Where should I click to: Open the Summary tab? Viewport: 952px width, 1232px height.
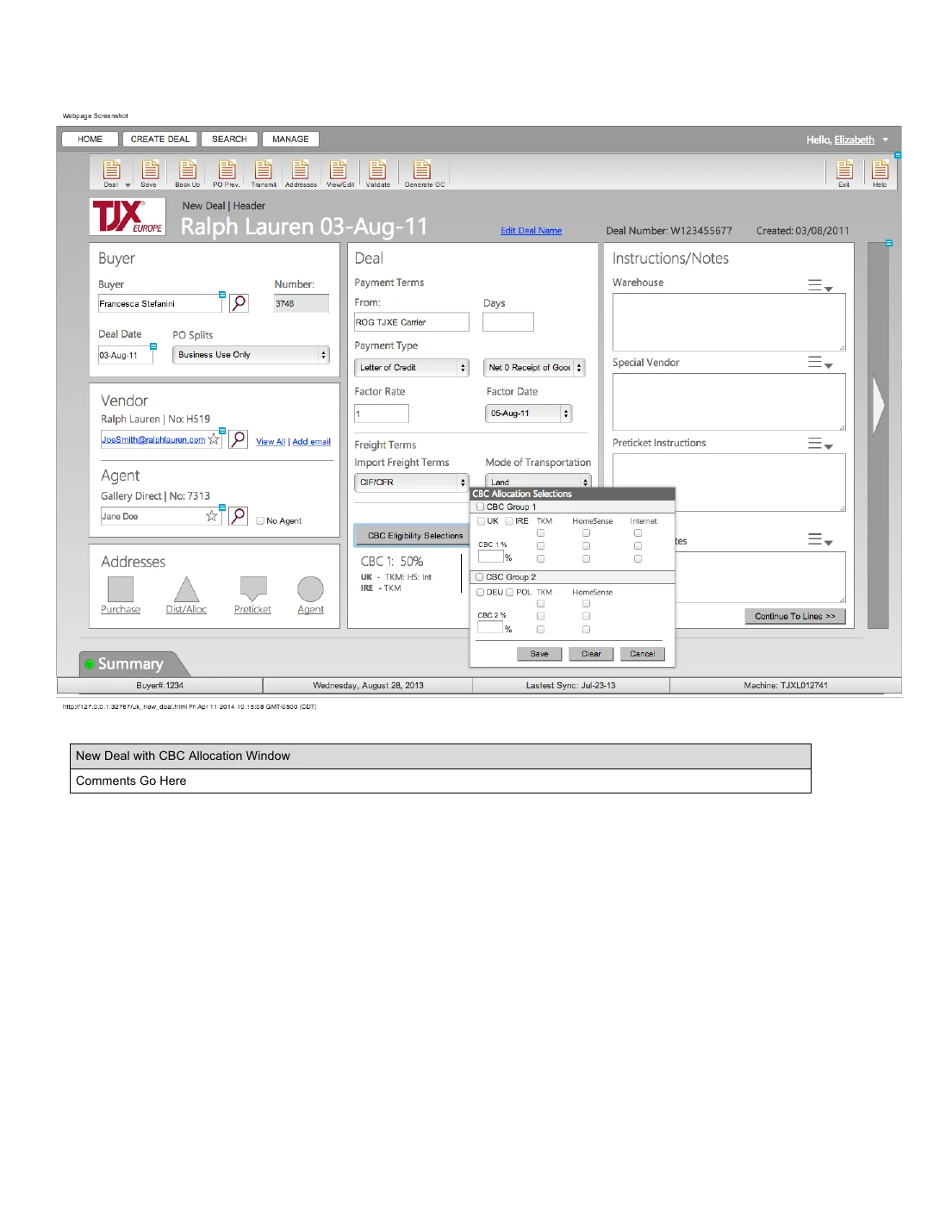pyautogui.click(x=133, y=664)
